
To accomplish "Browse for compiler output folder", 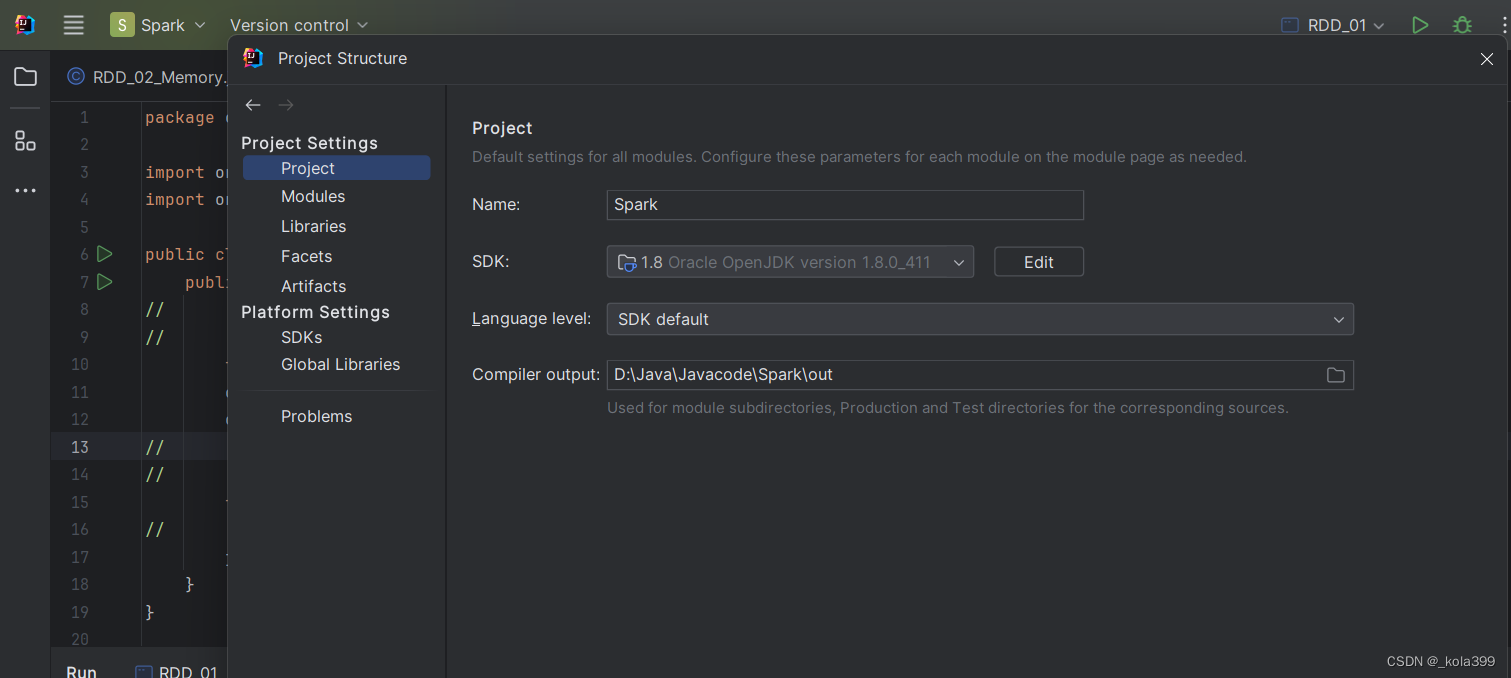I will click(1335, 375).
